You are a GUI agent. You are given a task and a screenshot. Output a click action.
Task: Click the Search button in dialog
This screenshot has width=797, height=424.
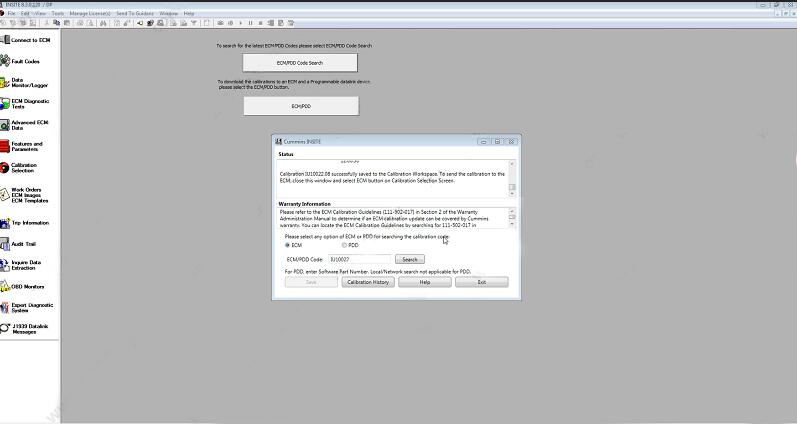click(410, 259)
